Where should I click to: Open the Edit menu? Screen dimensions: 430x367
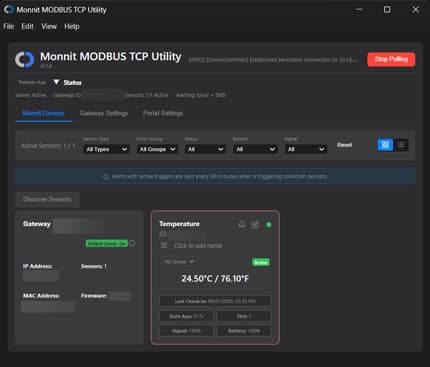point(27,26)
